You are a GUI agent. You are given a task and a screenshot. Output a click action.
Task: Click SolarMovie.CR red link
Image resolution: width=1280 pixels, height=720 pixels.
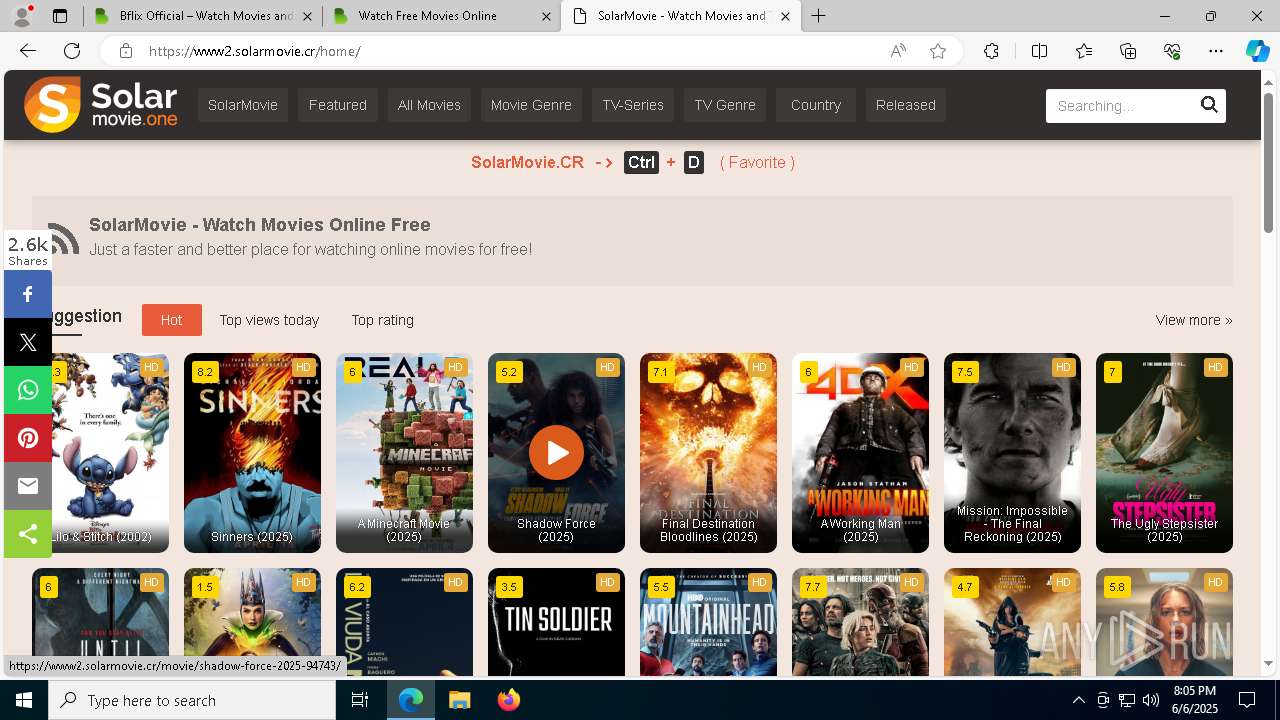coord(527,162)
